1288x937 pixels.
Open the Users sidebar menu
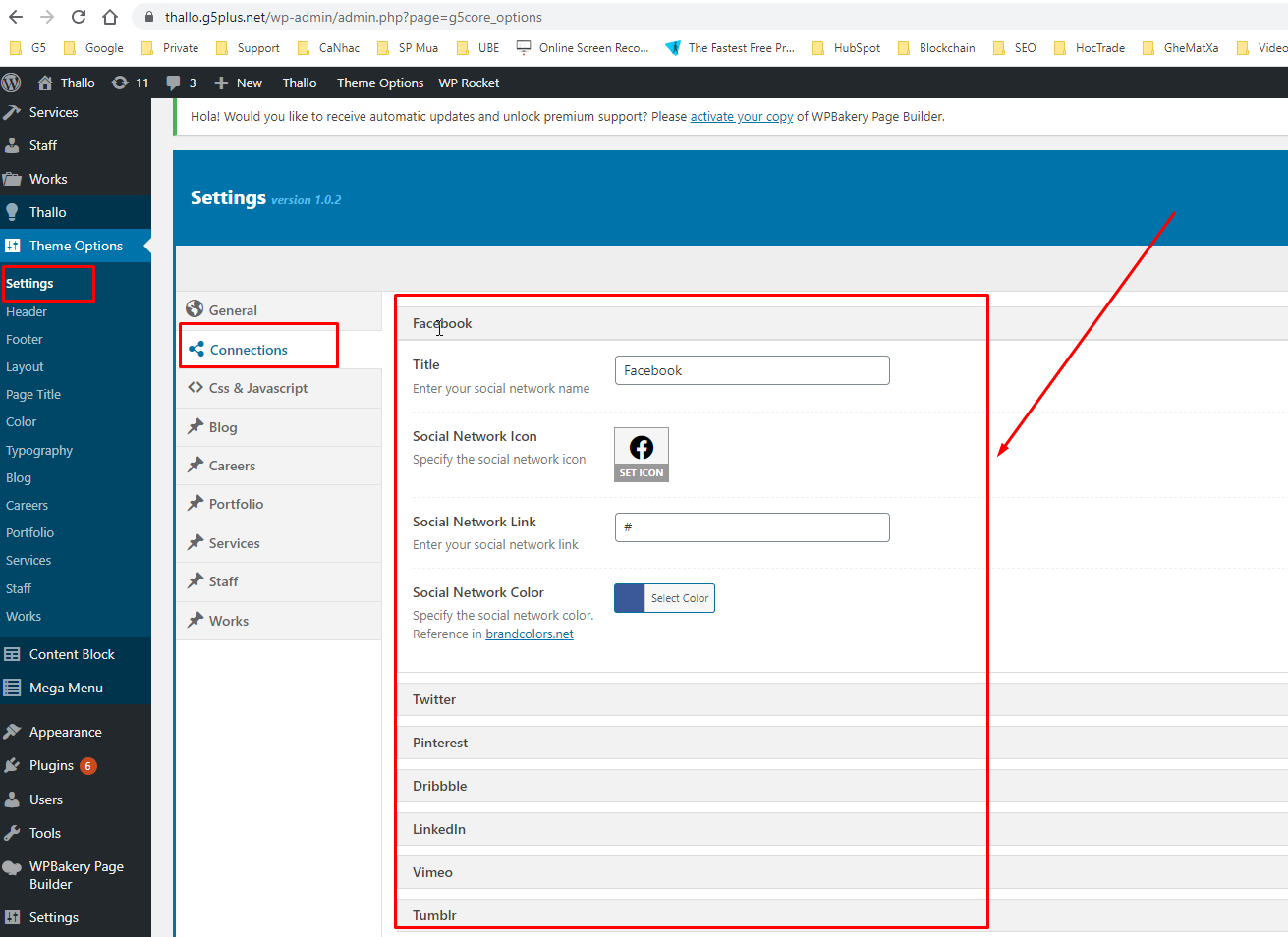point(76,799)
